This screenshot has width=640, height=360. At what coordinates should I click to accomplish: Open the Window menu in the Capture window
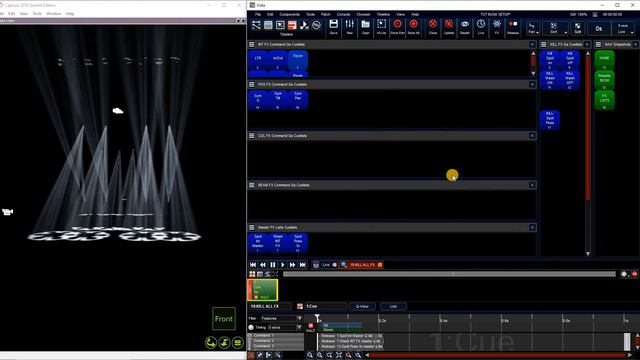click(x=53, y=13)
